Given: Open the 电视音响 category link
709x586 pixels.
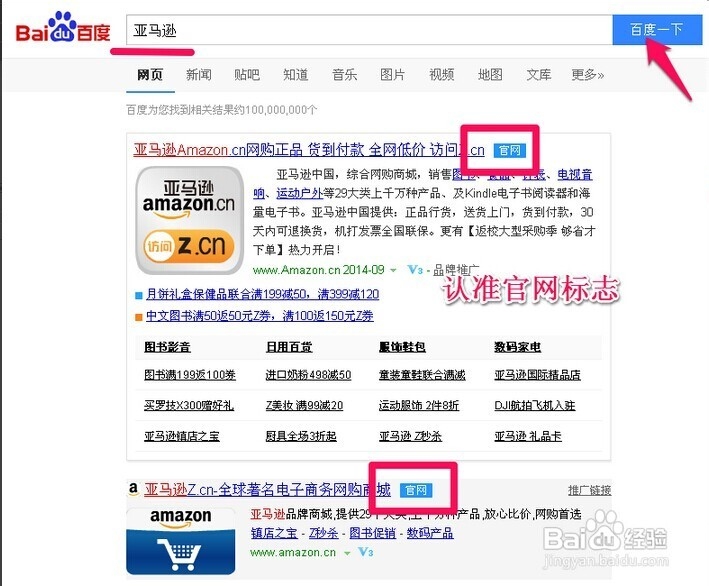Looking at the screenshot, I should pos(575,175).
